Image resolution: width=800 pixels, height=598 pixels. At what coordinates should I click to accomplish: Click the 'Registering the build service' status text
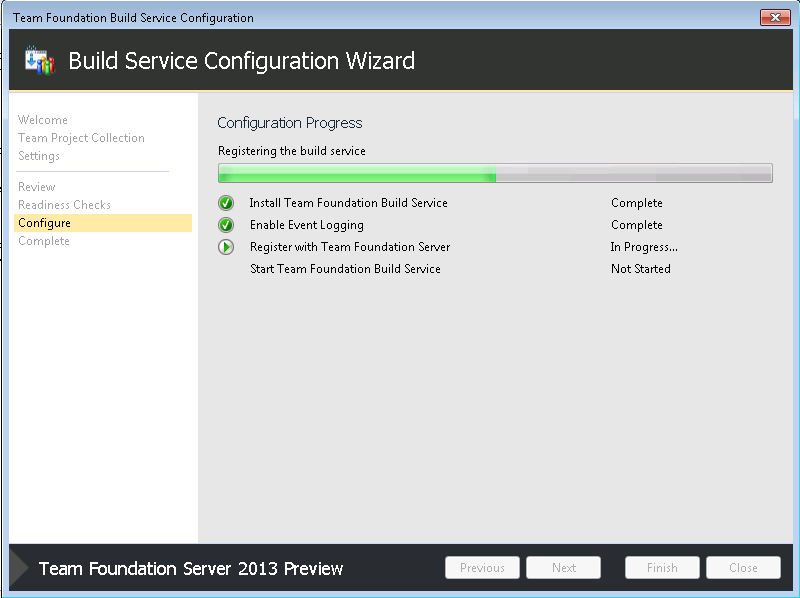coord(292,151)
